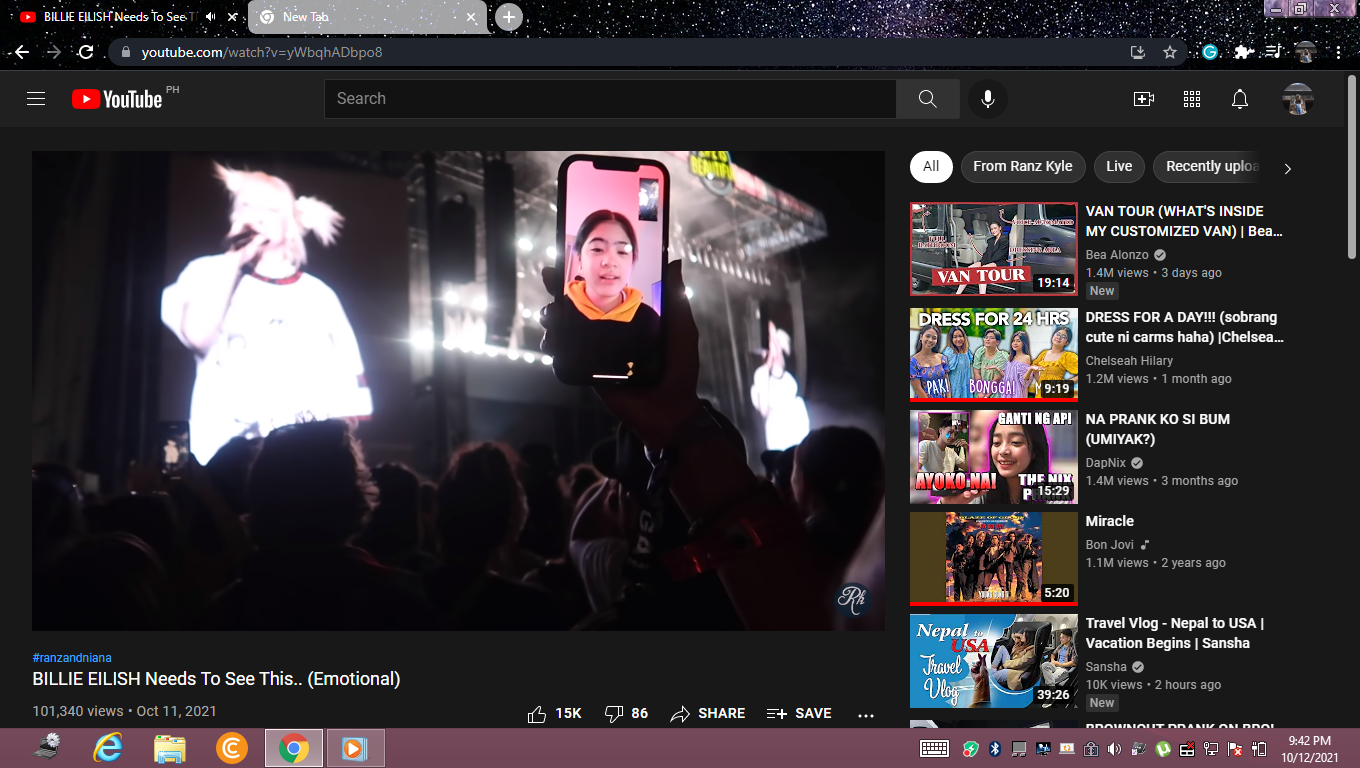Open the Chrome three-dot menu
Image resolution: width=1360 pixels, height=768 pixels.
(x=1338, y=52)
